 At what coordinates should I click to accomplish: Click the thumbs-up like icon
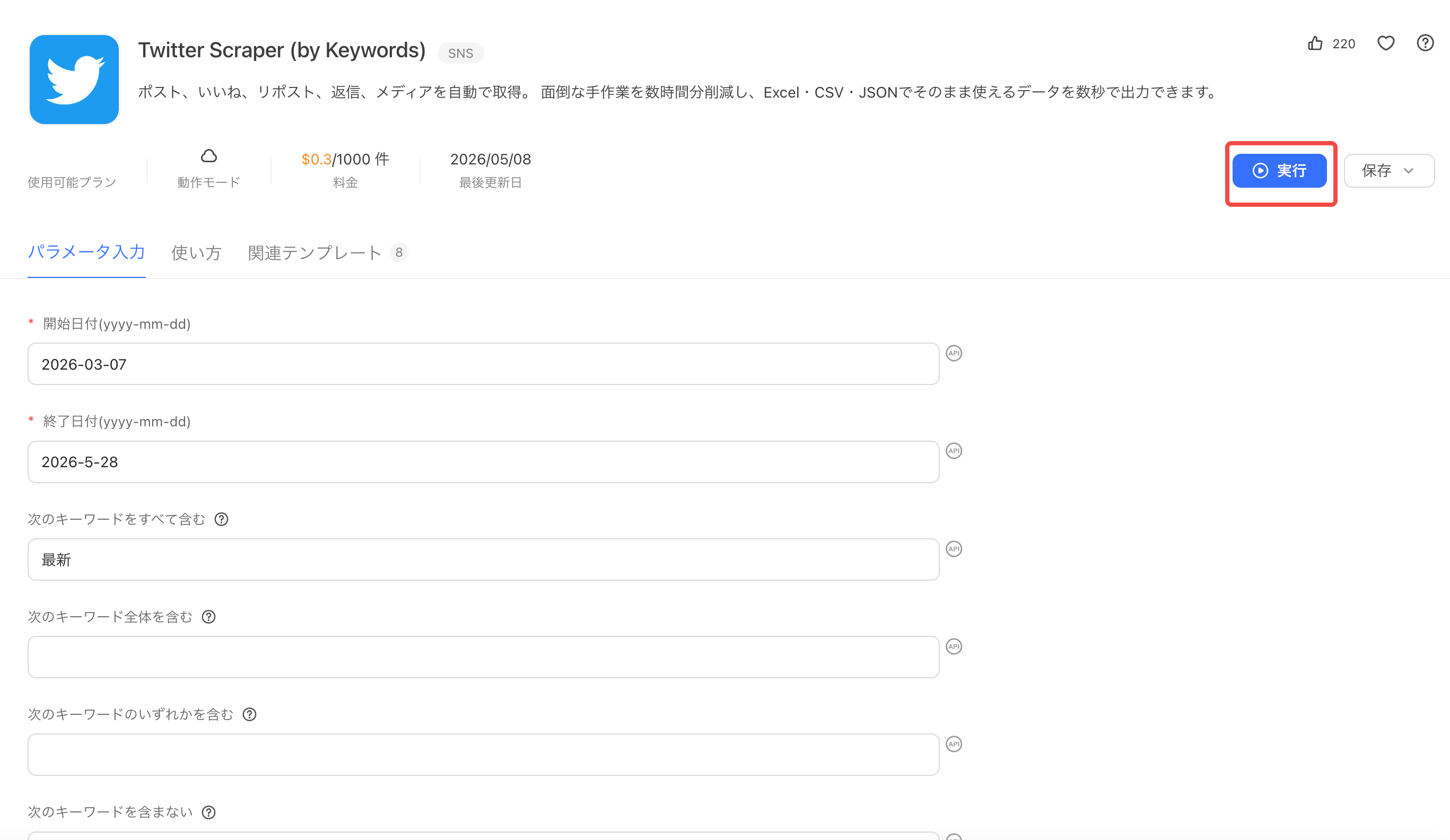click(1315, 43)
